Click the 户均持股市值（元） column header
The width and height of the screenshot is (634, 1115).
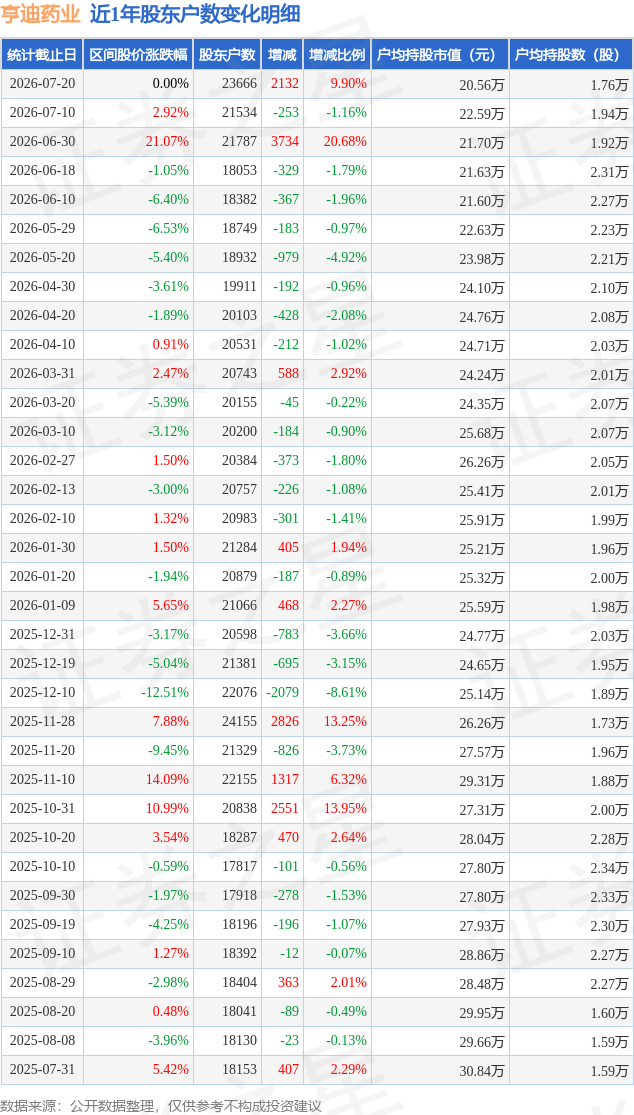[x=440, y=55]
